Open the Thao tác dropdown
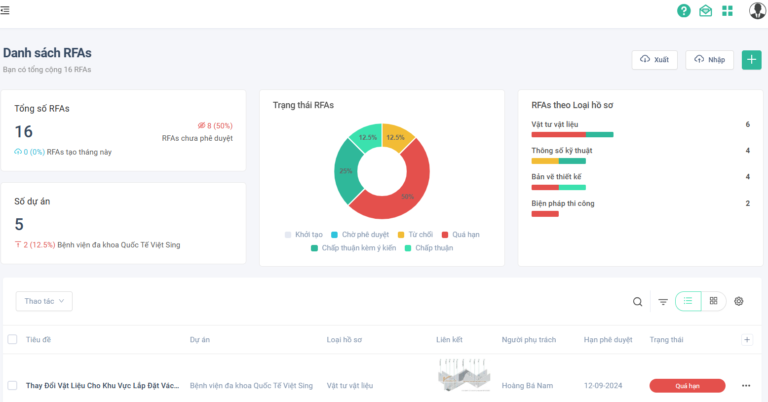This screenshot has width=768, height=402. (x=44, y=301)
